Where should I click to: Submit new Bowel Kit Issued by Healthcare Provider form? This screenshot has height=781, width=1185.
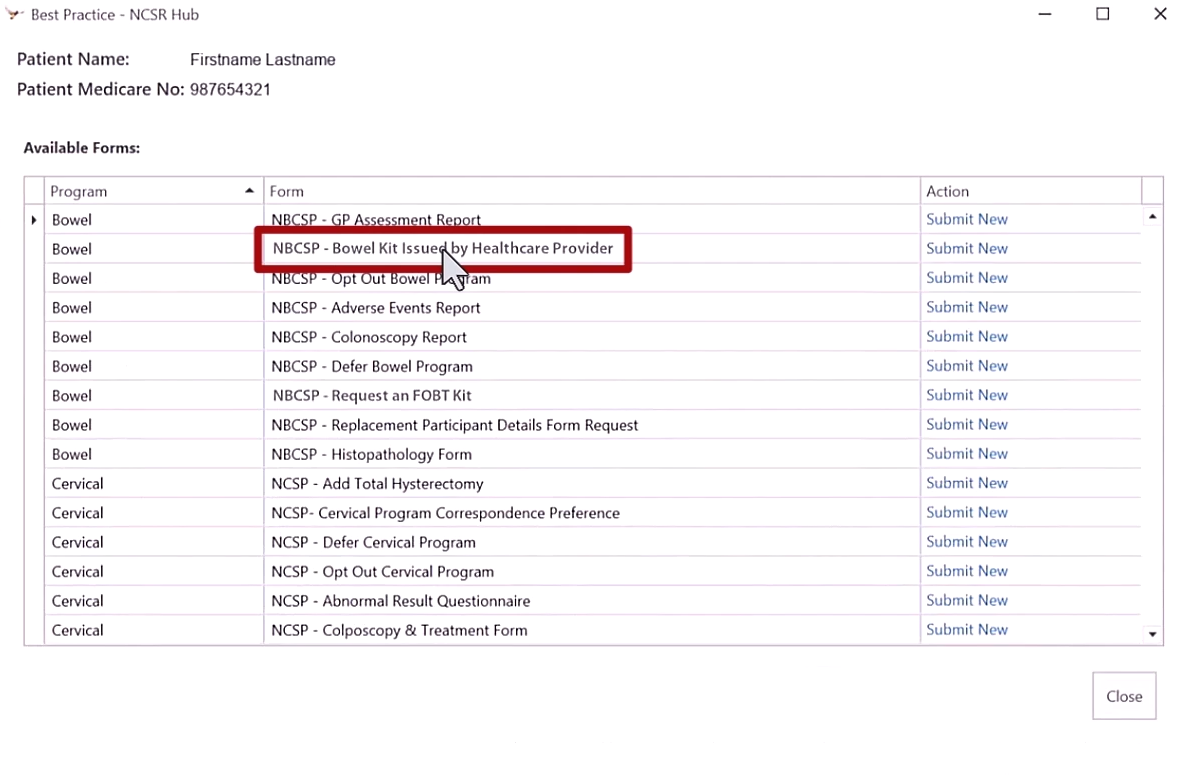click(x=967, y=249)
